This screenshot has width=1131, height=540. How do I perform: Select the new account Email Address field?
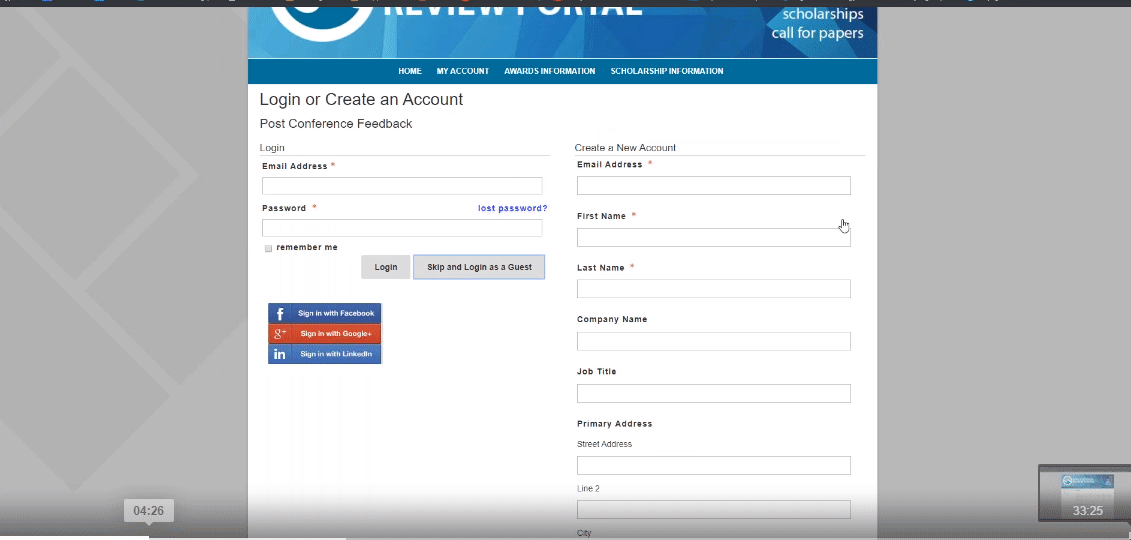(713, 185)
